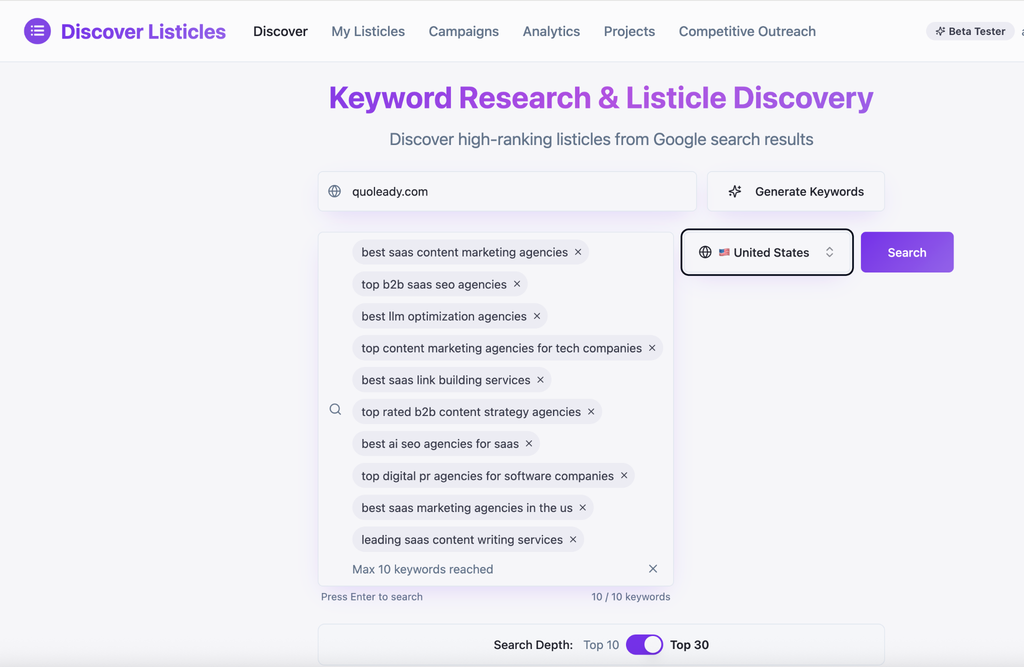The width and height of the screenshot is (1024, 667).
Task: Click the globe icon in domain field
Action: pyautogui.click(x=334, y=191)
